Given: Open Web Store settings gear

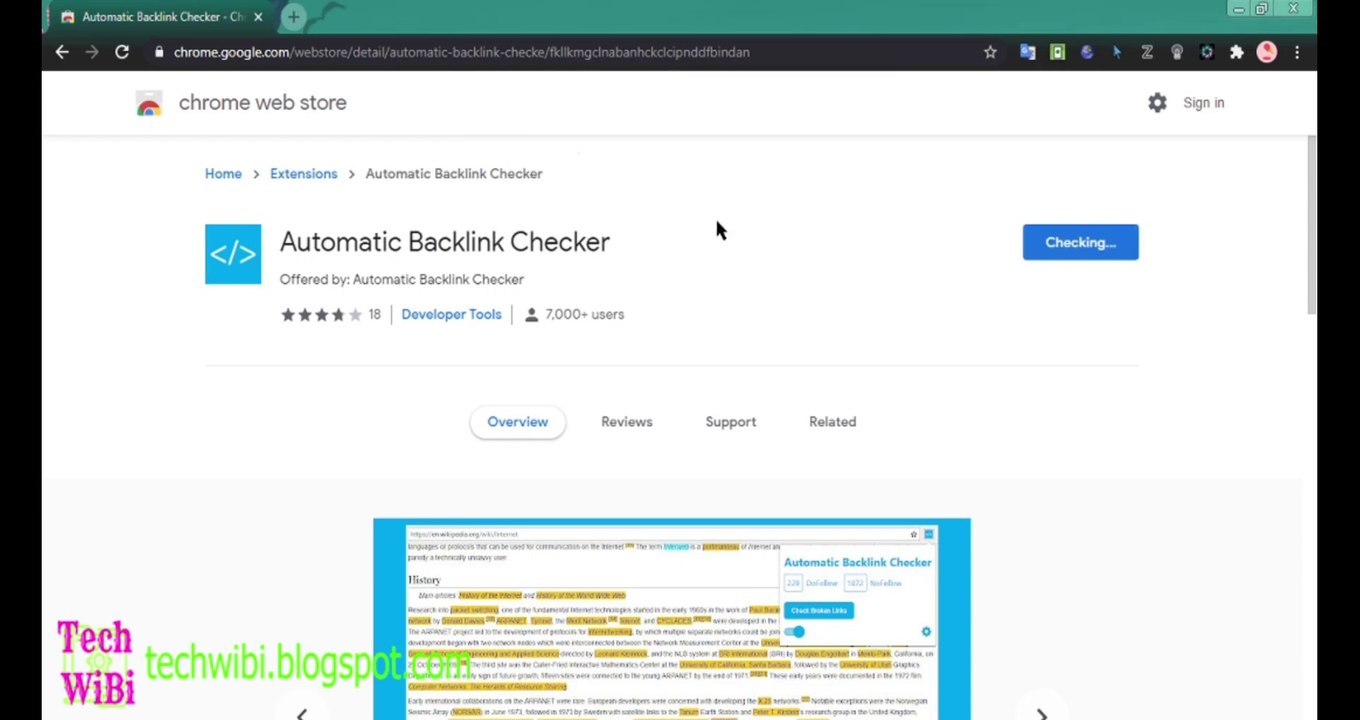Looking at the screenshot, I should tap(1157, 102).
